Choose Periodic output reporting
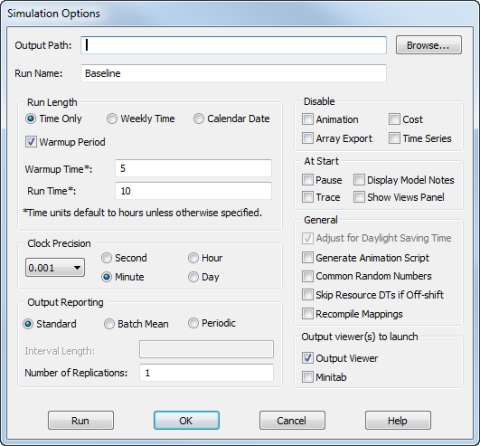 click(193, 323)
